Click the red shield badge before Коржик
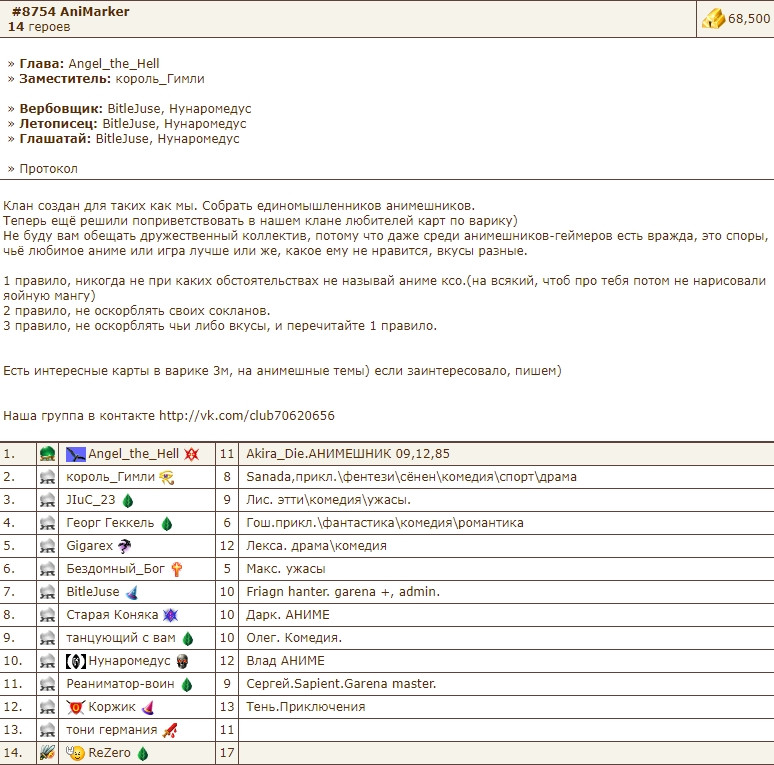Viewport: 774px width, 765px height. tap(76, 707)
